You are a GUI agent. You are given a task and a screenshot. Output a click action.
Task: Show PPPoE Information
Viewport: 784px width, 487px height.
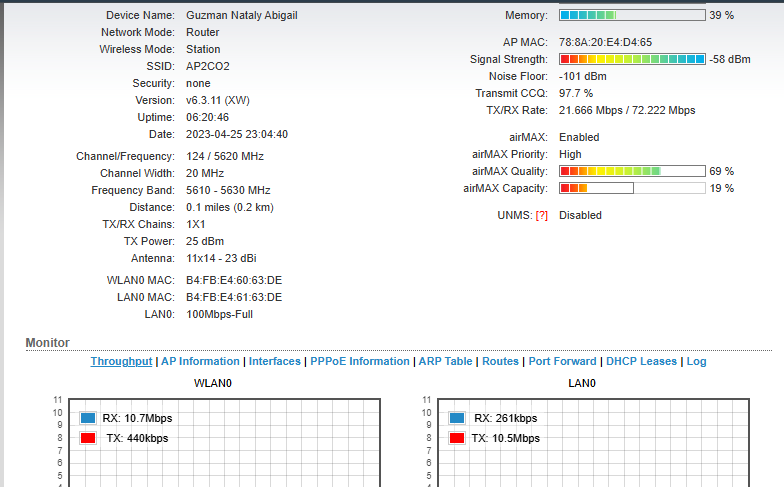click(359, 361)
